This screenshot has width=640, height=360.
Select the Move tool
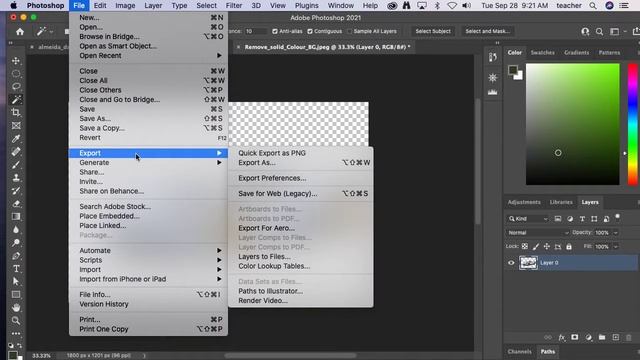pyautogui.click(x=16, y=60)
